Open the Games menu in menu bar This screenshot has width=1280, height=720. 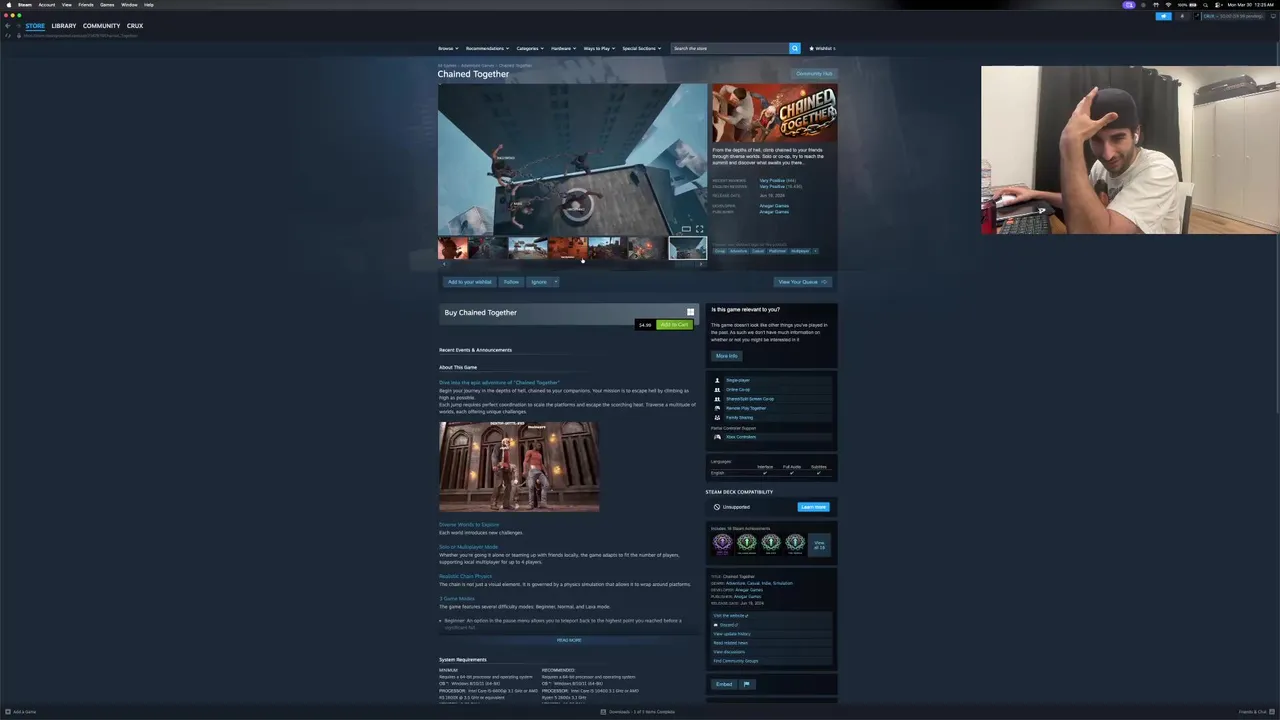click(x=107, y=4)
